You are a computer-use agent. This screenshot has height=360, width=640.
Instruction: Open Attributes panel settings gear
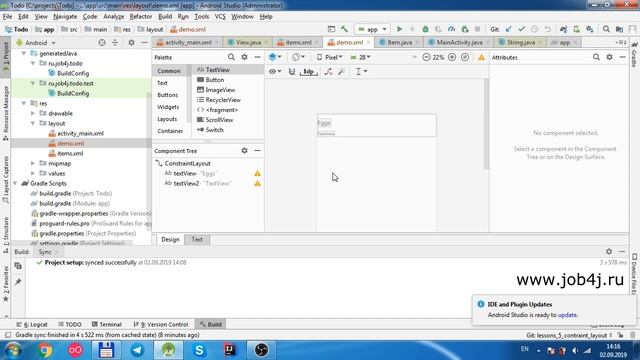tap(609, 58)
